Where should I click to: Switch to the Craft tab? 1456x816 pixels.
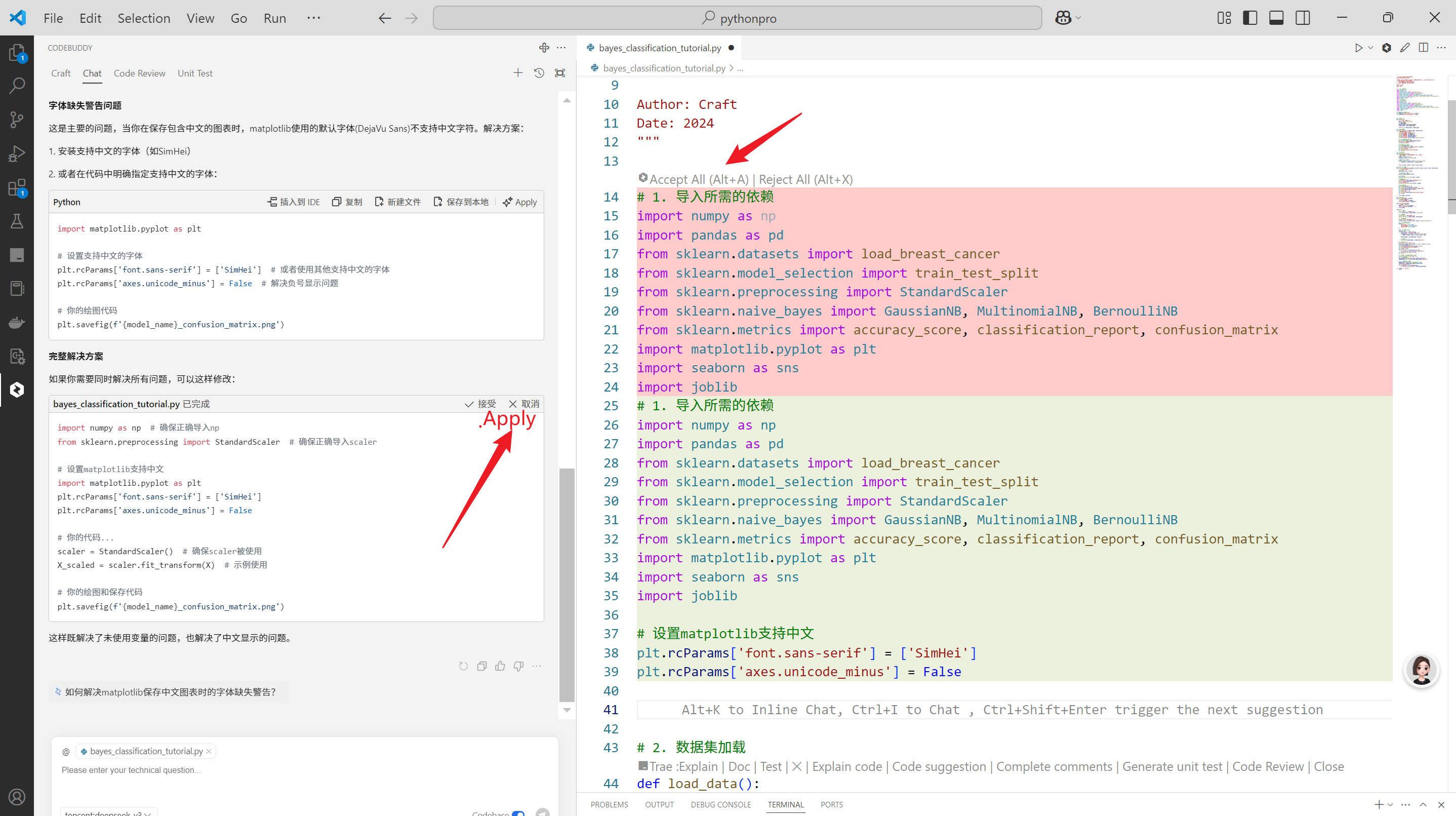60,73
